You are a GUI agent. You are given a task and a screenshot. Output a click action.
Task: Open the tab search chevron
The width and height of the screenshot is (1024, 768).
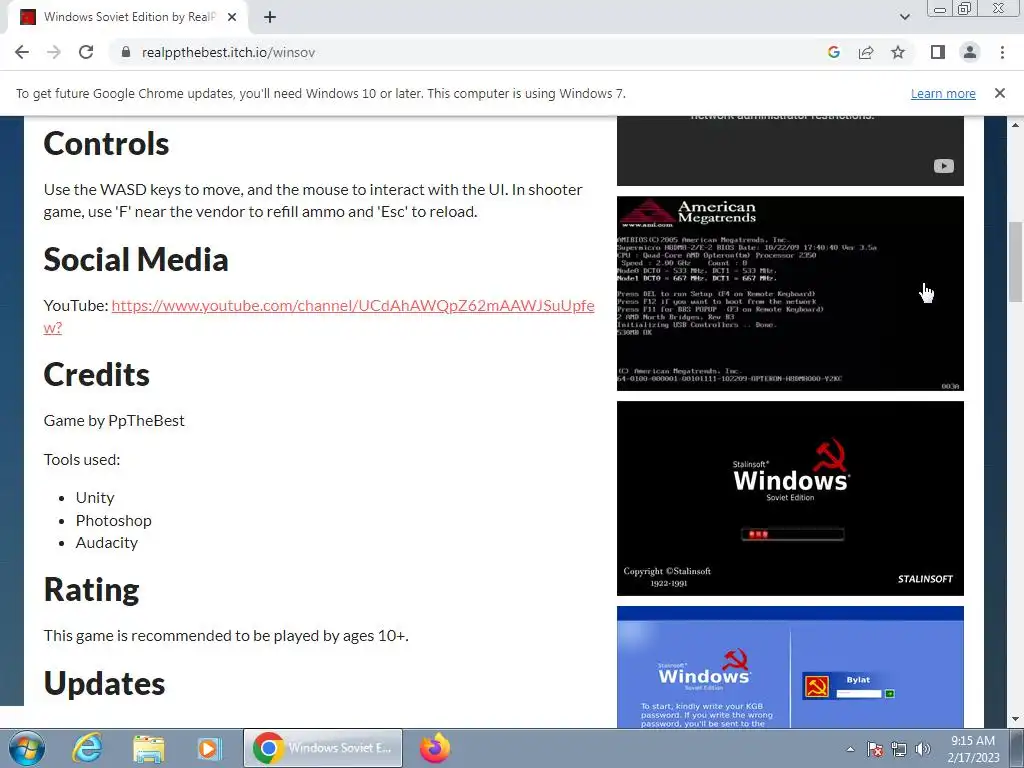(x=904, y=17)
